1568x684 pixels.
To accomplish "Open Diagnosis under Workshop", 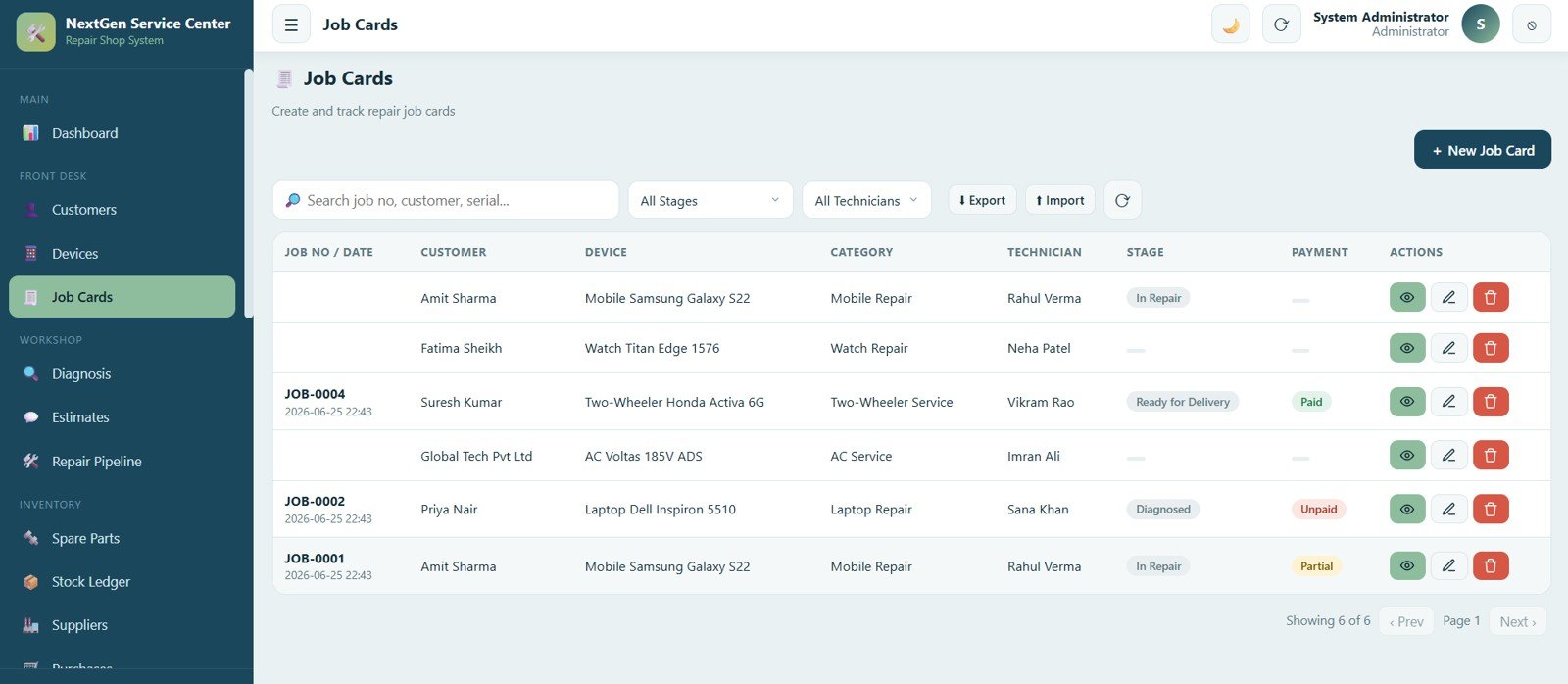I will 122,374.
